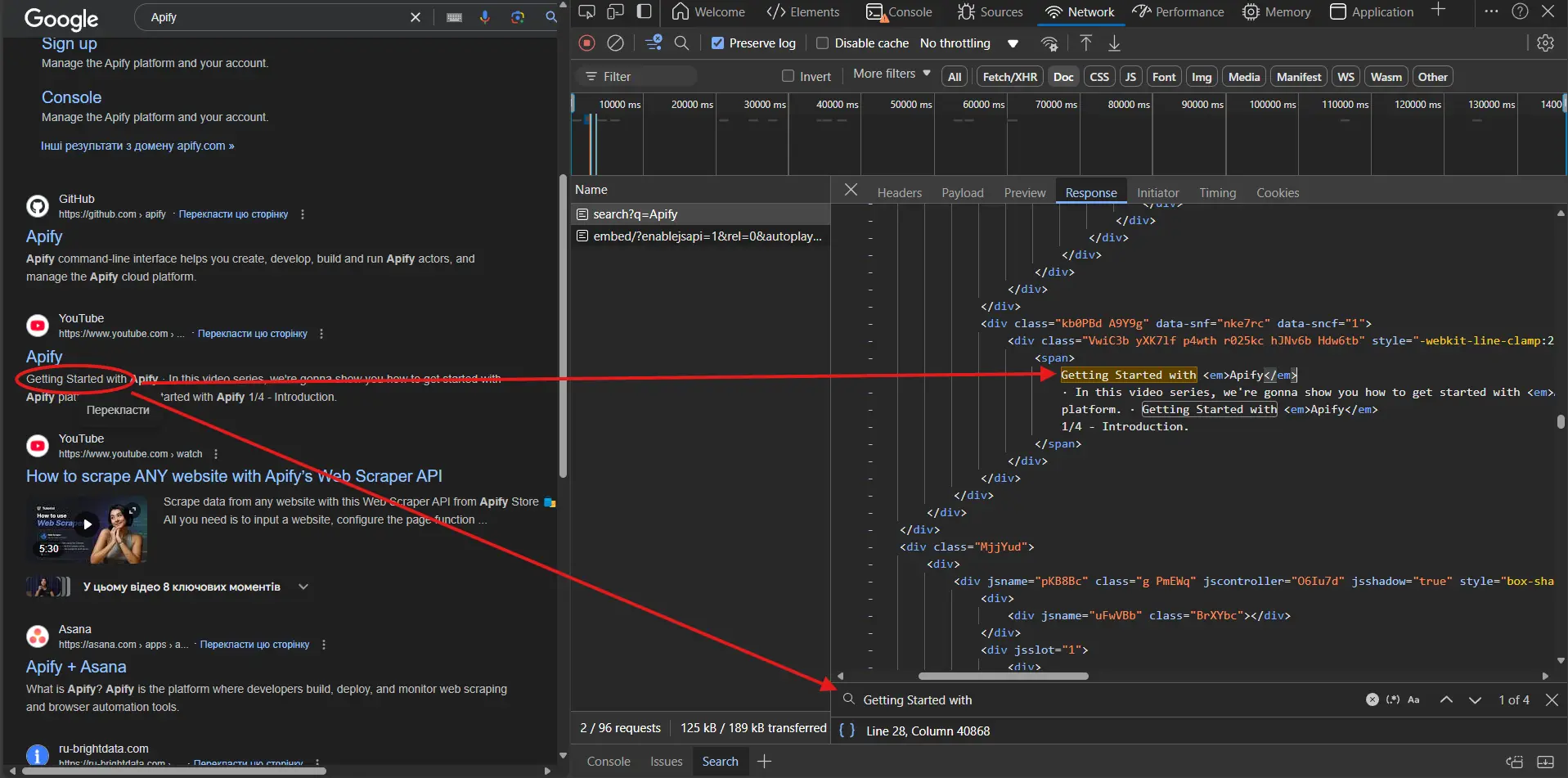Search within network requests via magnifier icon
Screen dimensions: 1568x778
(x=683, y=43)
